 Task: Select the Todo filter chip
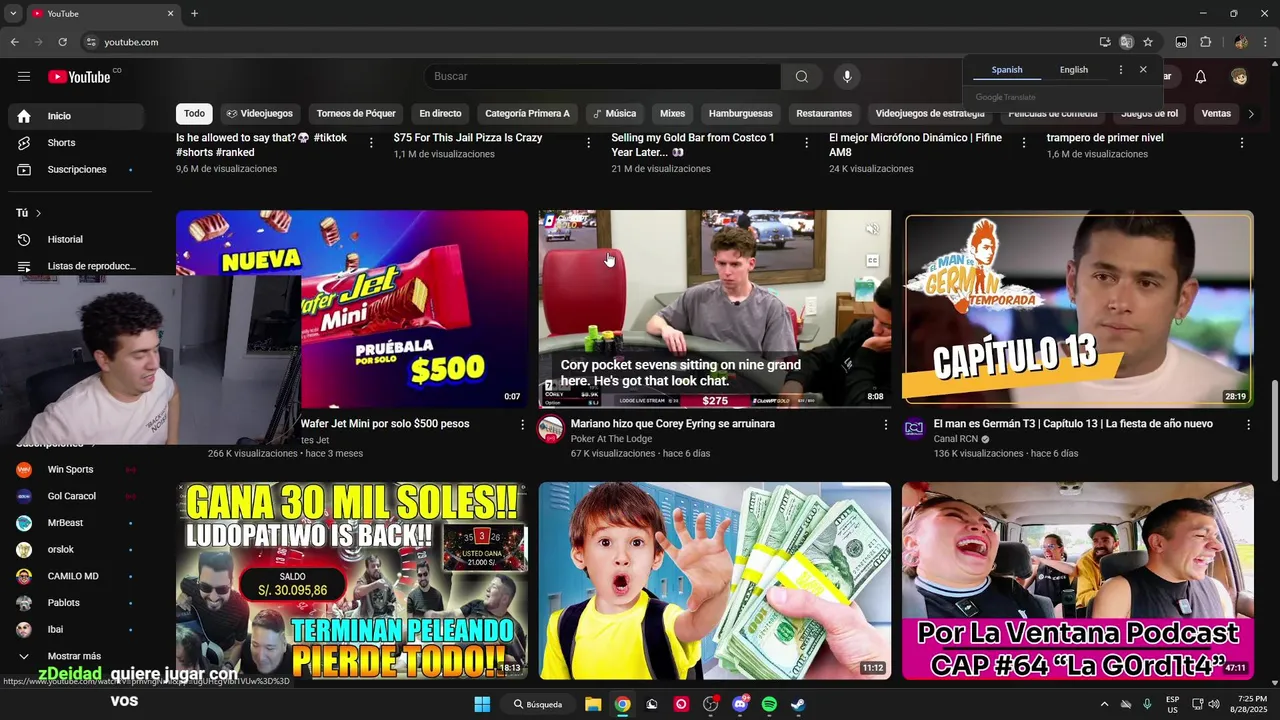(x=194, y=114)
